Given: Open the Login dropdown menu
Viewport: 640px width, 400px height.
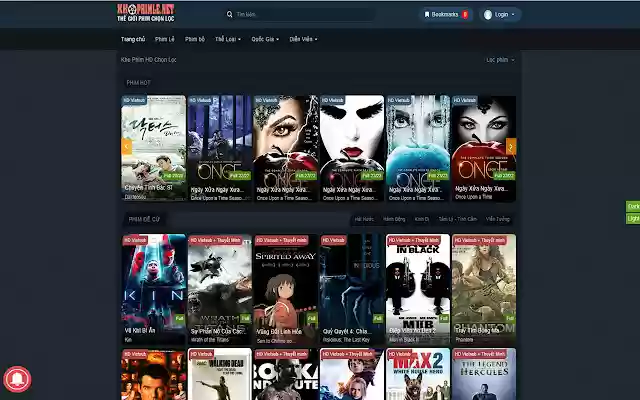Looking at the screenshot, I should pos(500,15).
